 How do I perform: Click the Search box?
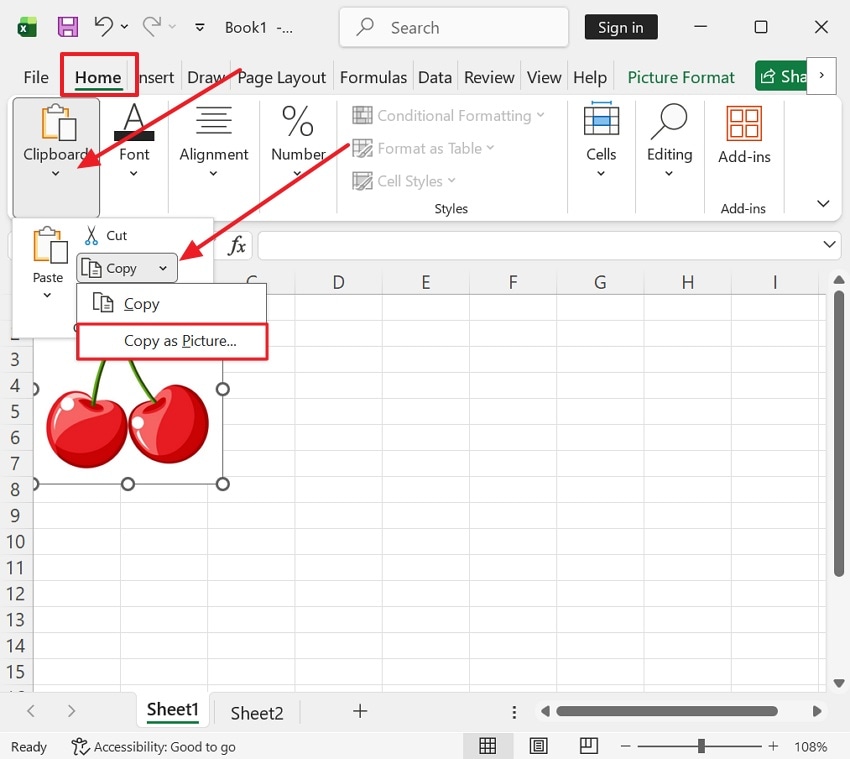click(x=453, y=27)
